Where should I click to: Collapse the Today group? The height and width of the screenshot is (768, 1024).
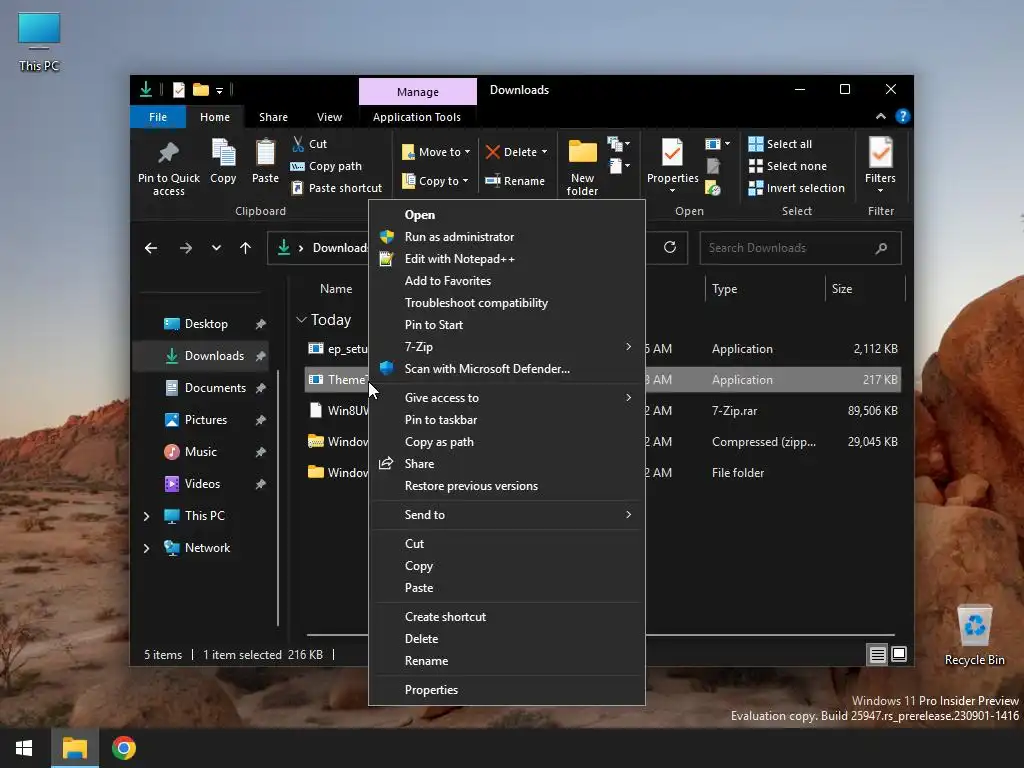pyautogui.click(x=301, y=319)
